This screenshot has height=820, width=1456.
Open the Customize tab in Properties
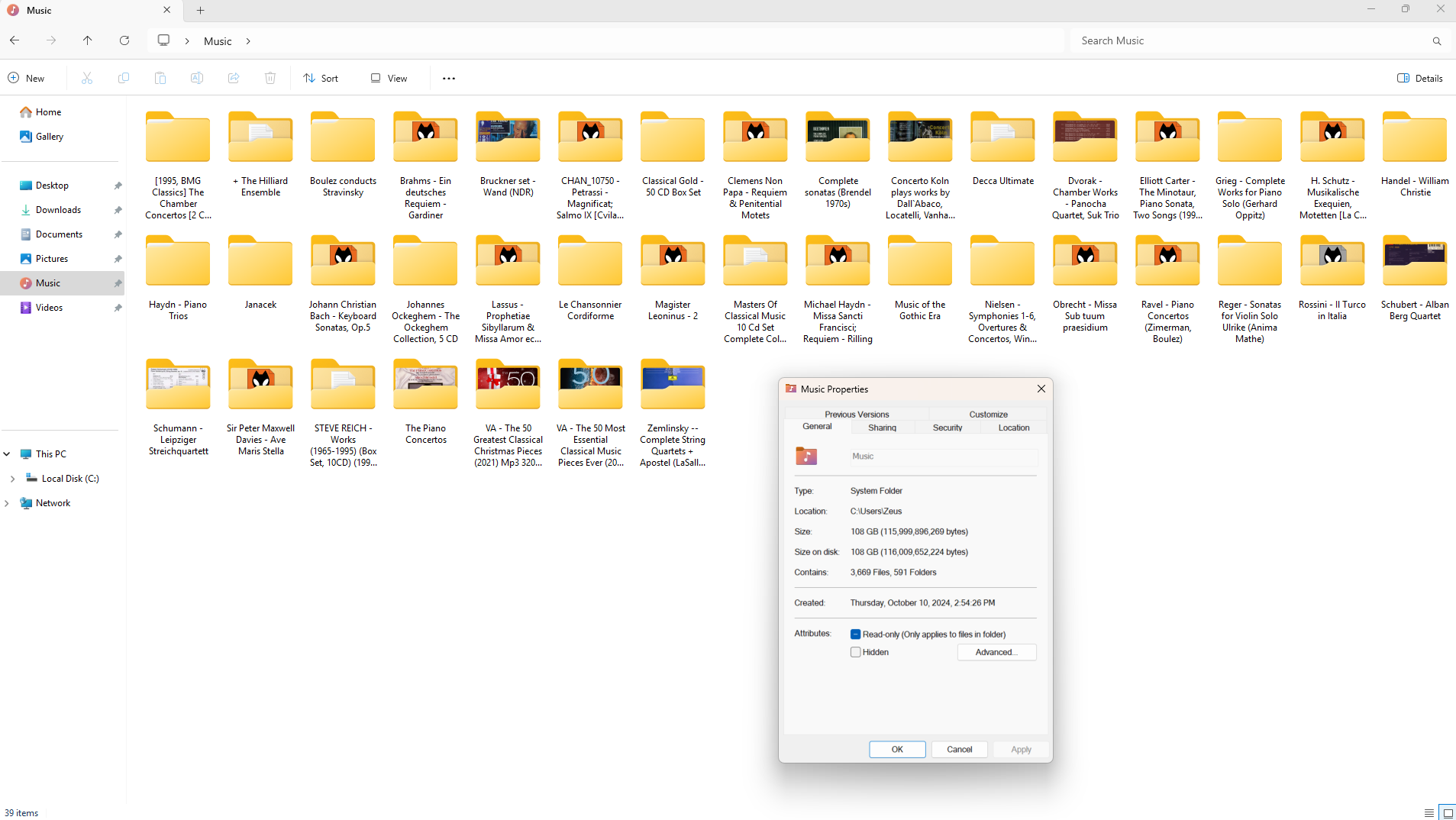(x=988, y=414)
